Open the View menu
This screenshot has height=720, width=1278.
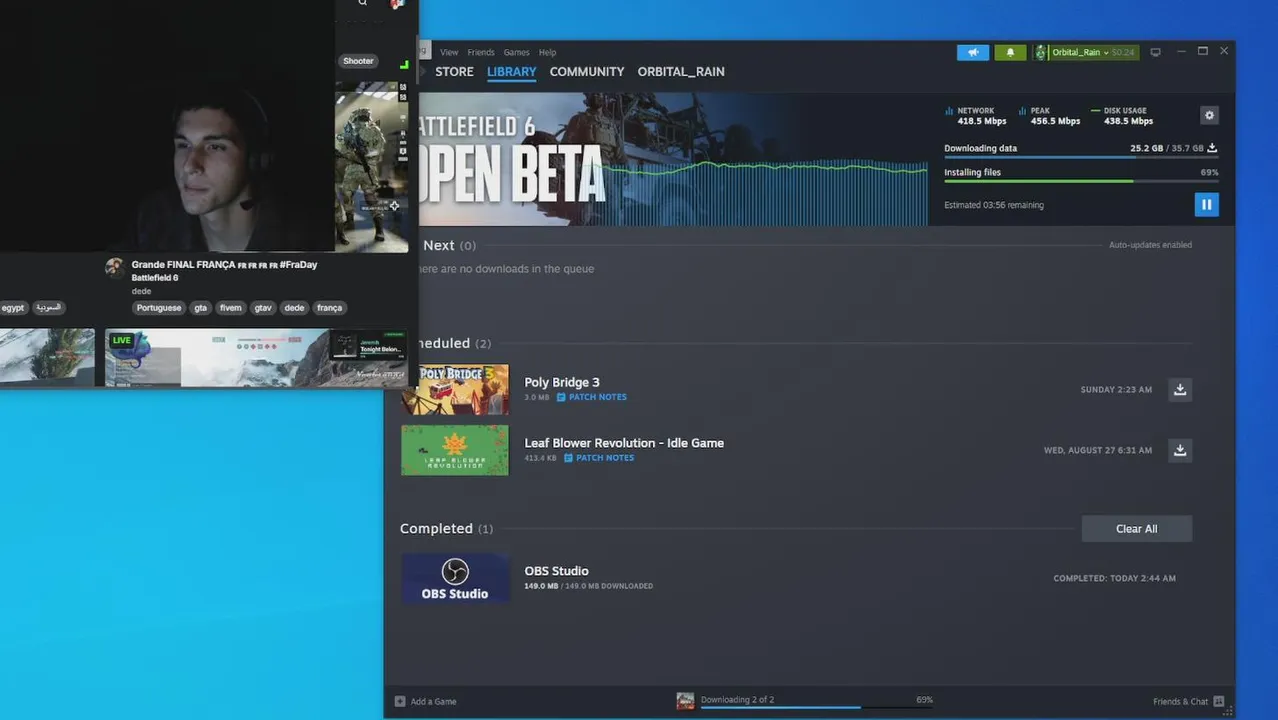[x=449, y=52]
